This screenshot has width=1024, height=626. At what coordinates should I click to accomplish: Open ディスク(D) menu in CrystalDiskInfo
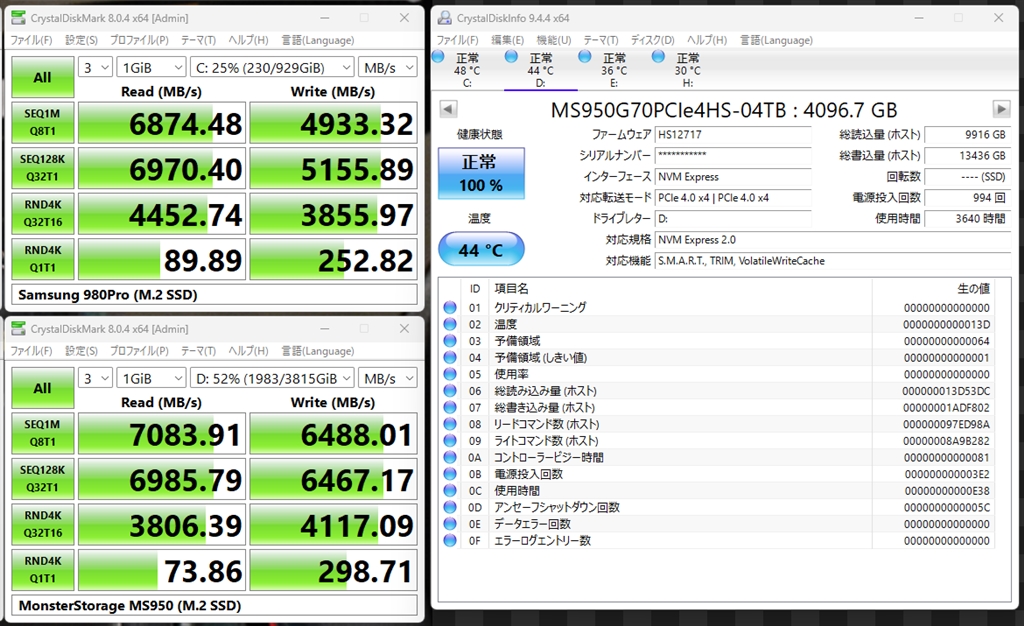tap(652, 40)
